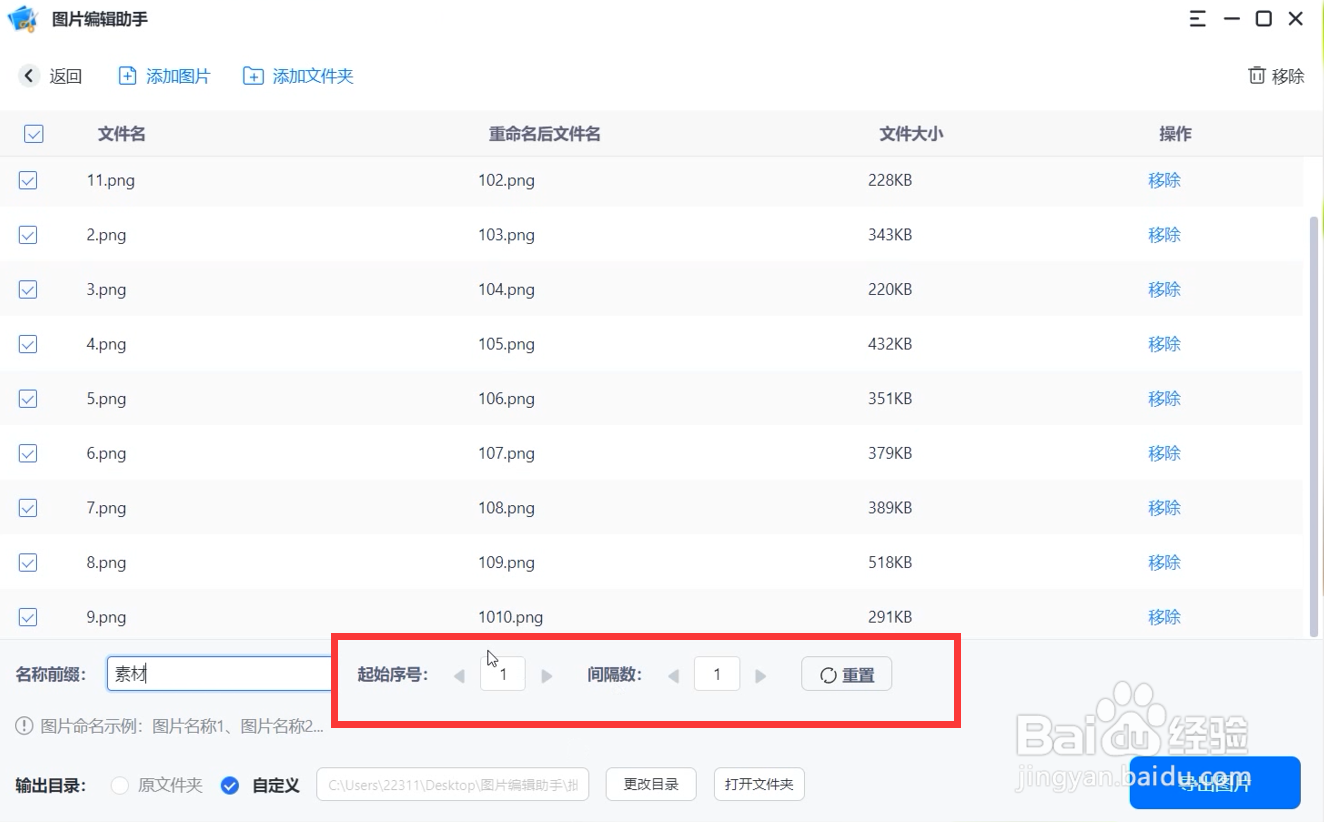Remove 5.png via its 移除 link
The width and height of the screenshot is (1324, 822).
pyautogui.click(x=1164, y=398)
